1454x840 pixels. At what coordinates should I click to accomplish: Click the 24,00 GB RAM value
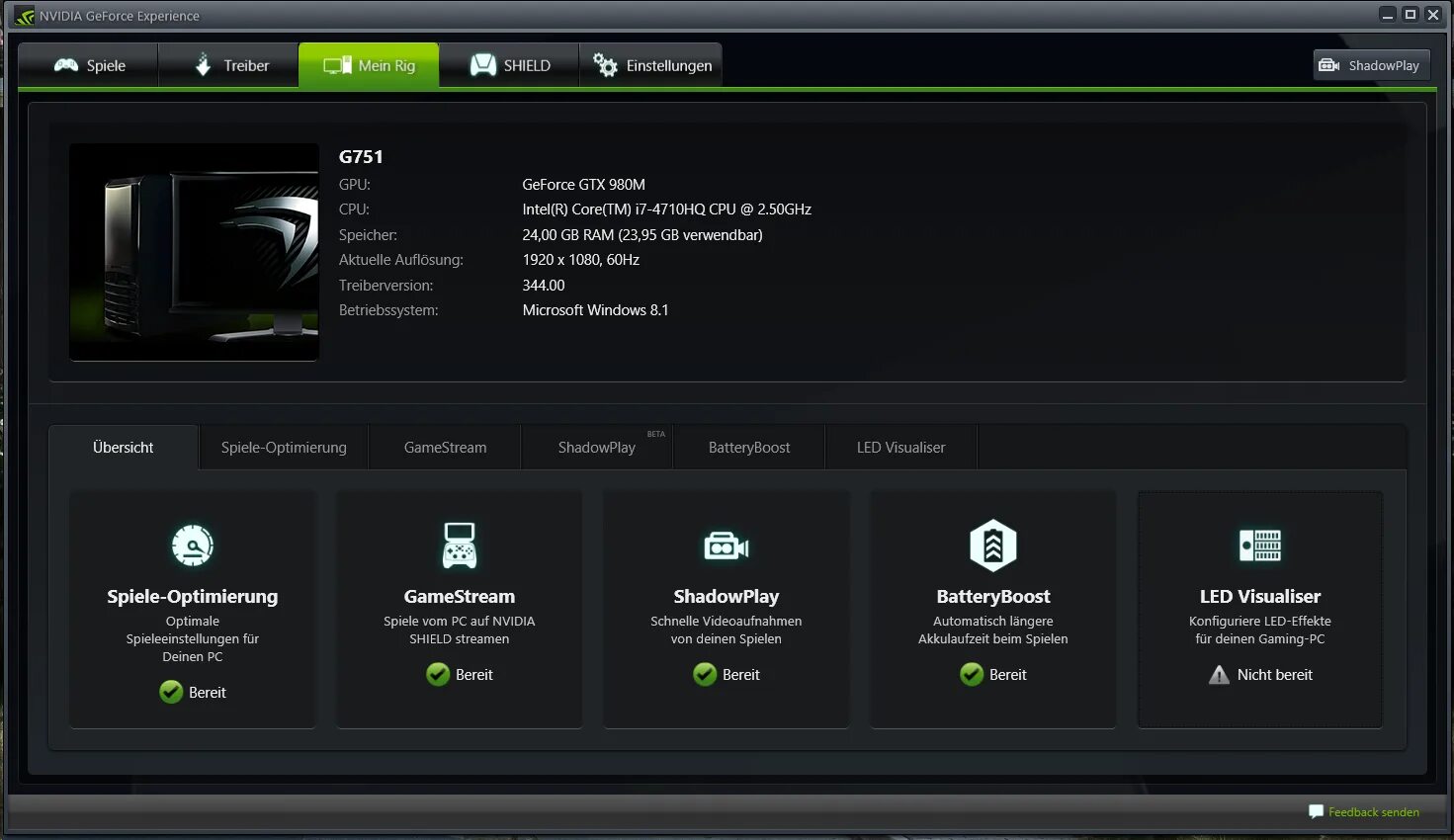point(642,235)
